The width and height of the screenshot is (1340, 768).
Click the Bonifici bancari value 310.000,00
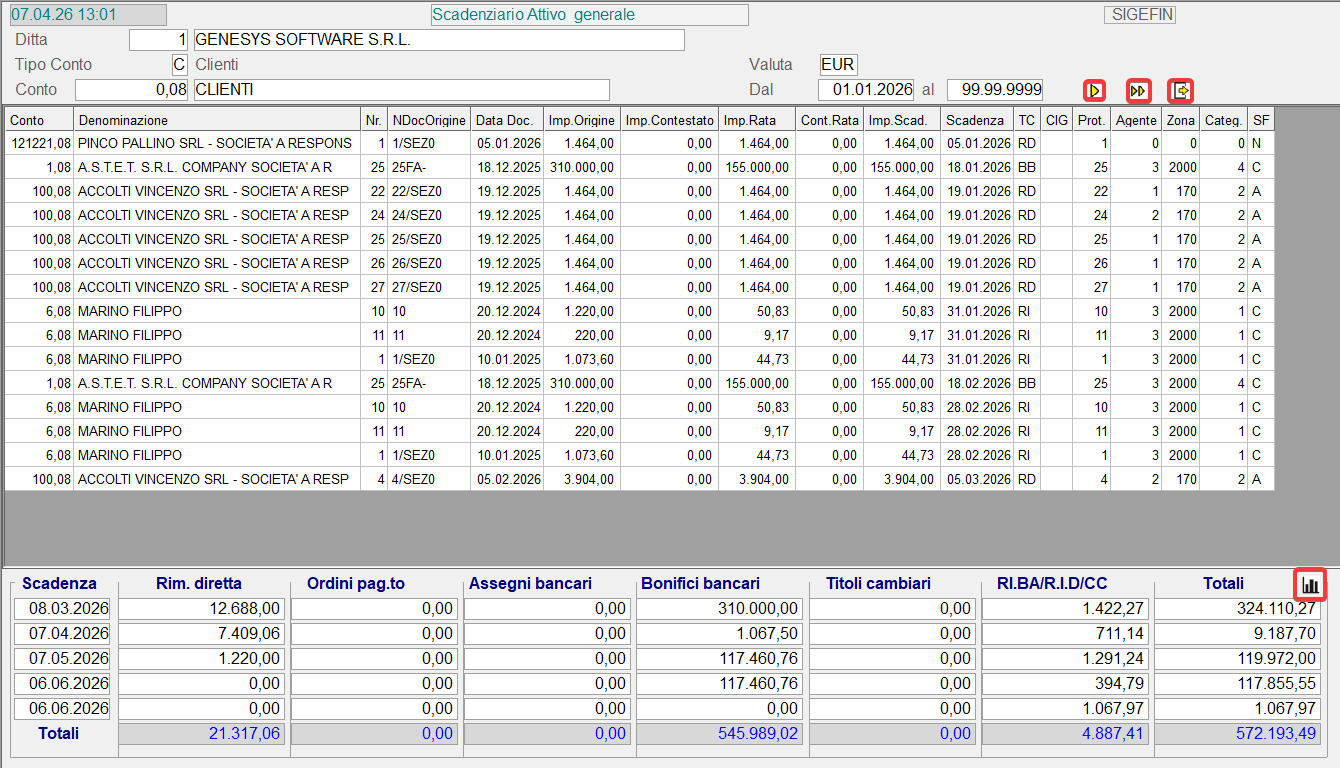point(720,609)
